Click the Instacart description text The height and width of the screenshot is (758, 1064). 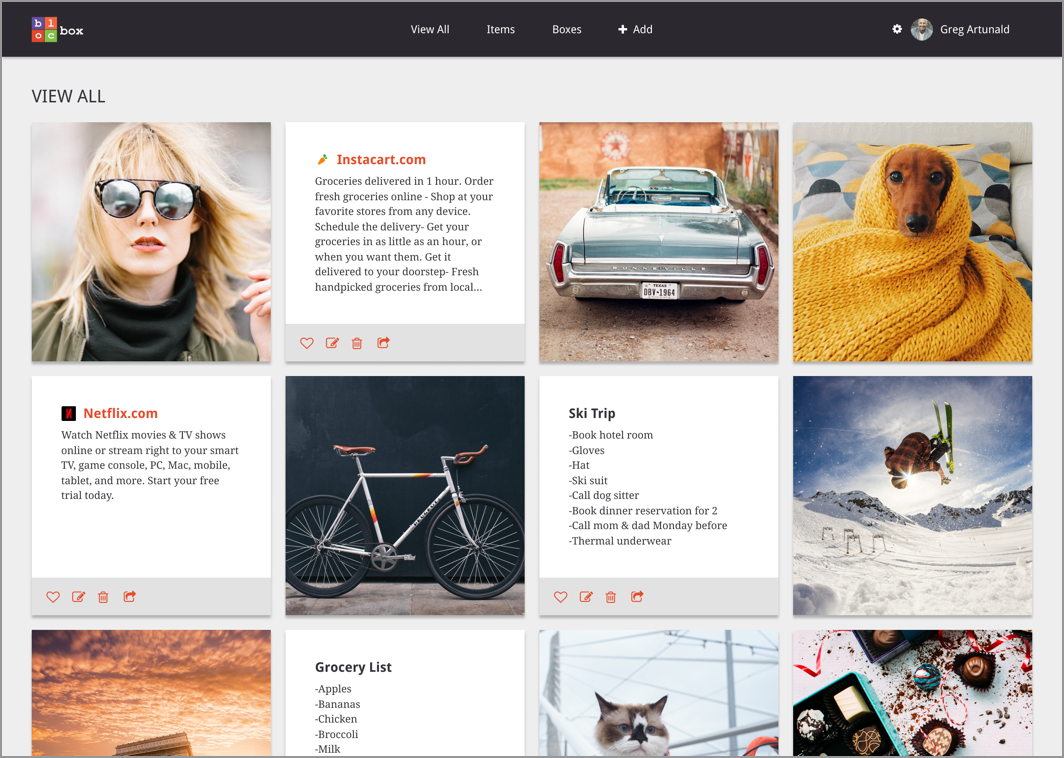click(404, 234)
